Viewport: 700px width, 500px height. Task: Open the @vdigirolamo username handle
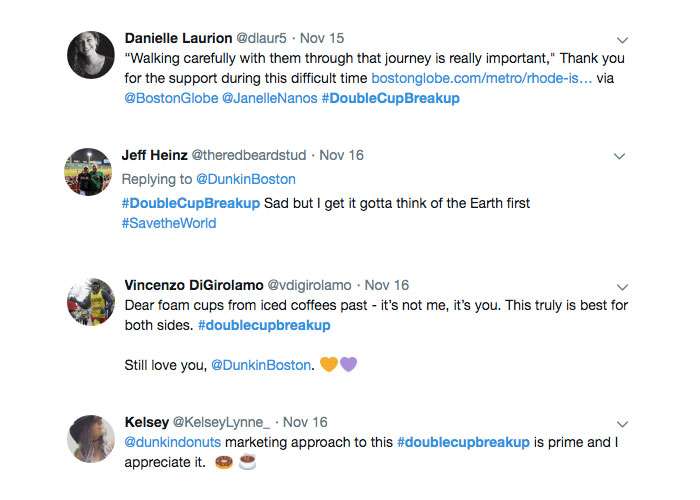[x=311, y=285]
